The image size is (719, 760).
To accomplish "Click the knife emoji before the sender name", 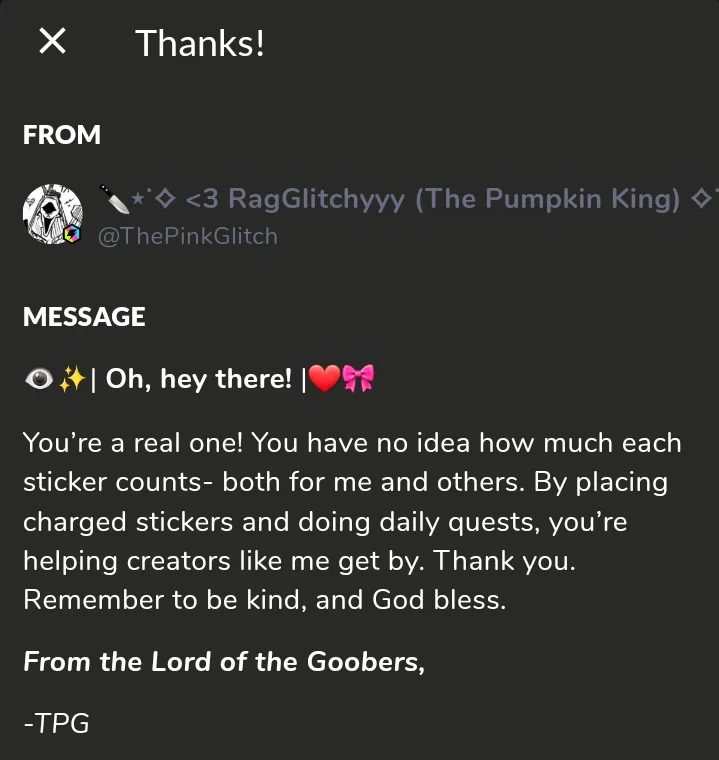I will pyautogui.click(x=114, y=199).
